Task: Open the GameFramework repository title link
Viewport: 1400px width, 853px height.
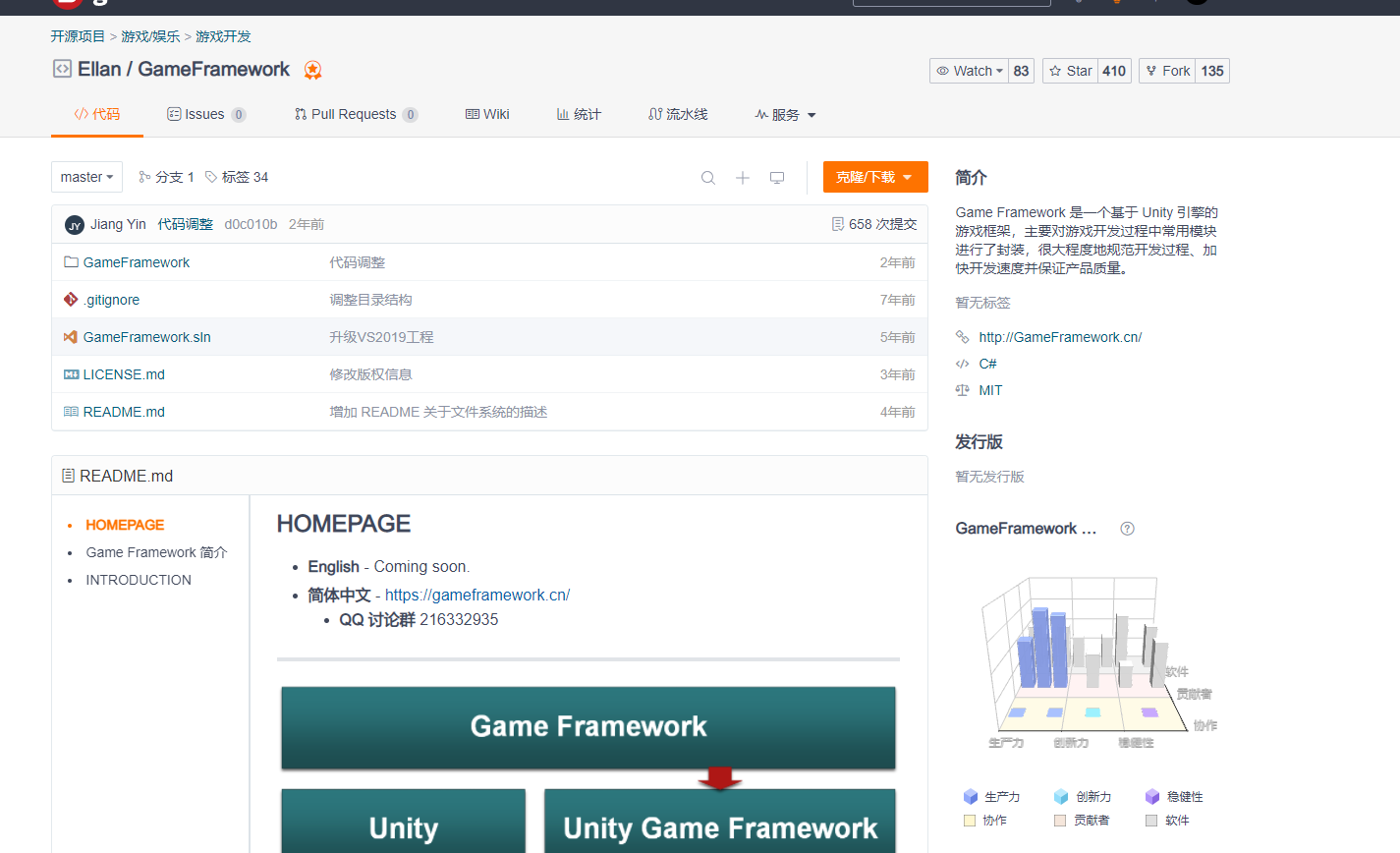Action: [x=213, y=69]
